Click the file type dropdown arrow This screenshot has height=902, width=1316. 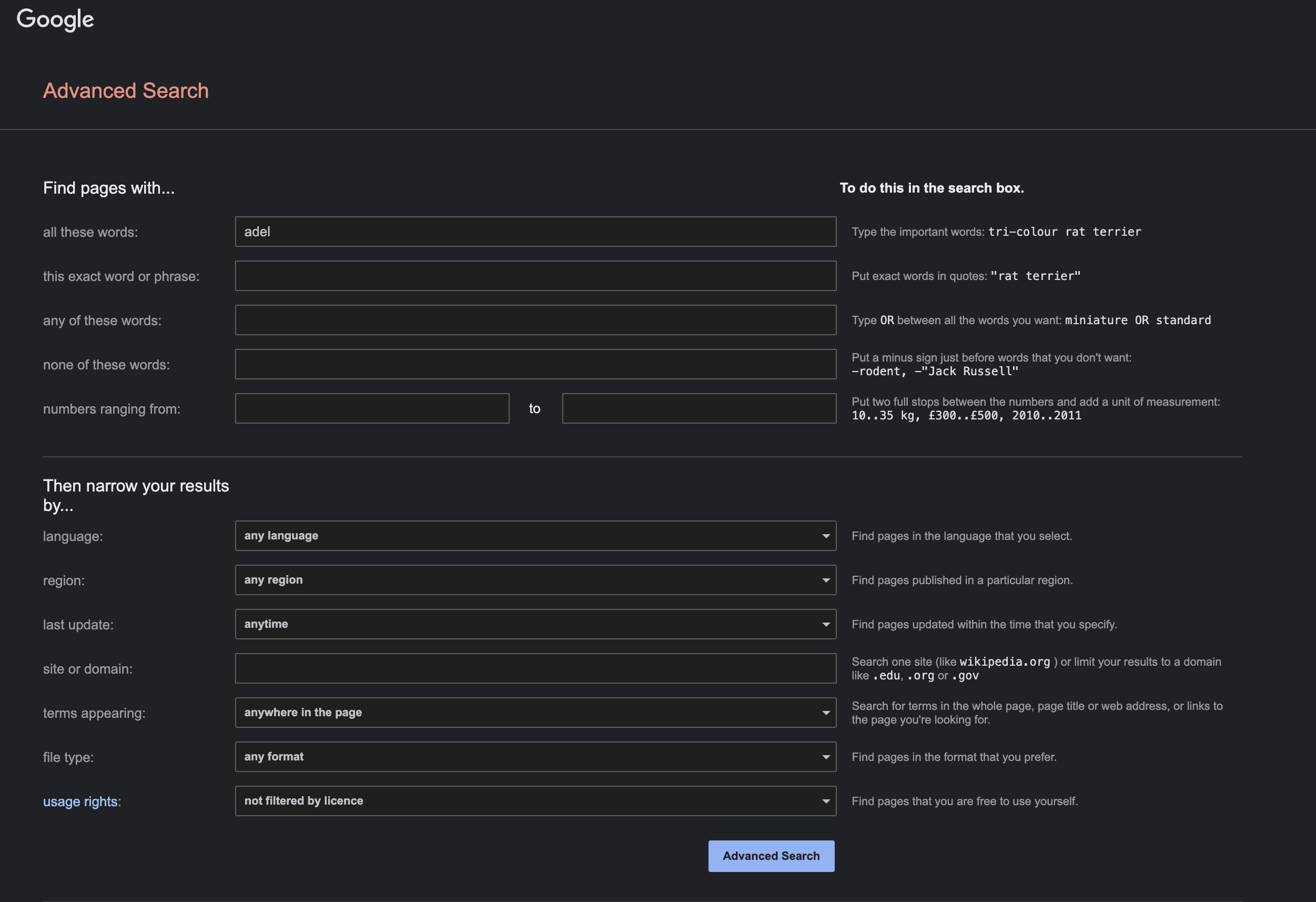click(x=826, y=757)
